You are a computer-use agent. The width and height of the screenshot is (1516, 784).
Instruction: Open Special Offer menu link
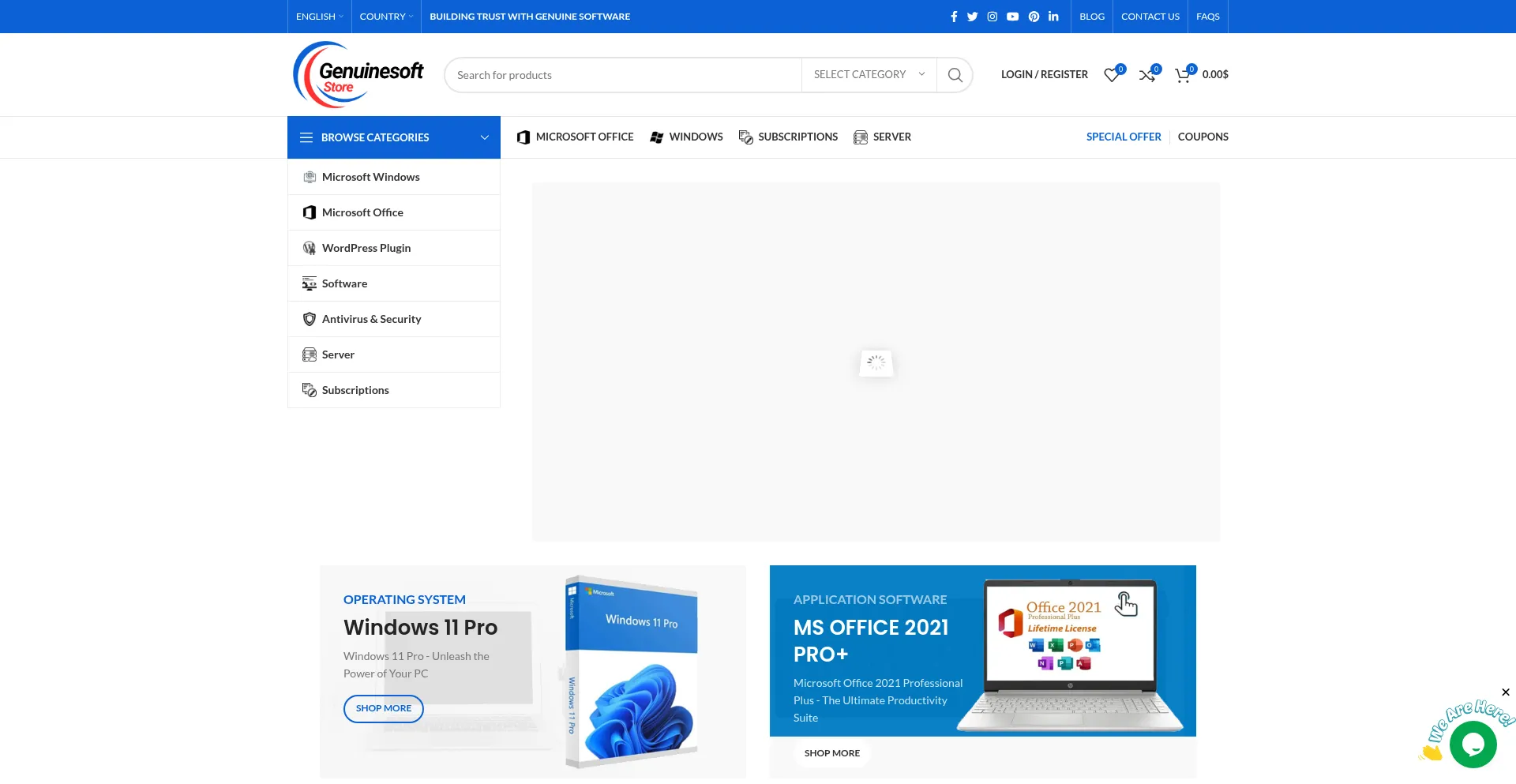[x=1124, y=137]
